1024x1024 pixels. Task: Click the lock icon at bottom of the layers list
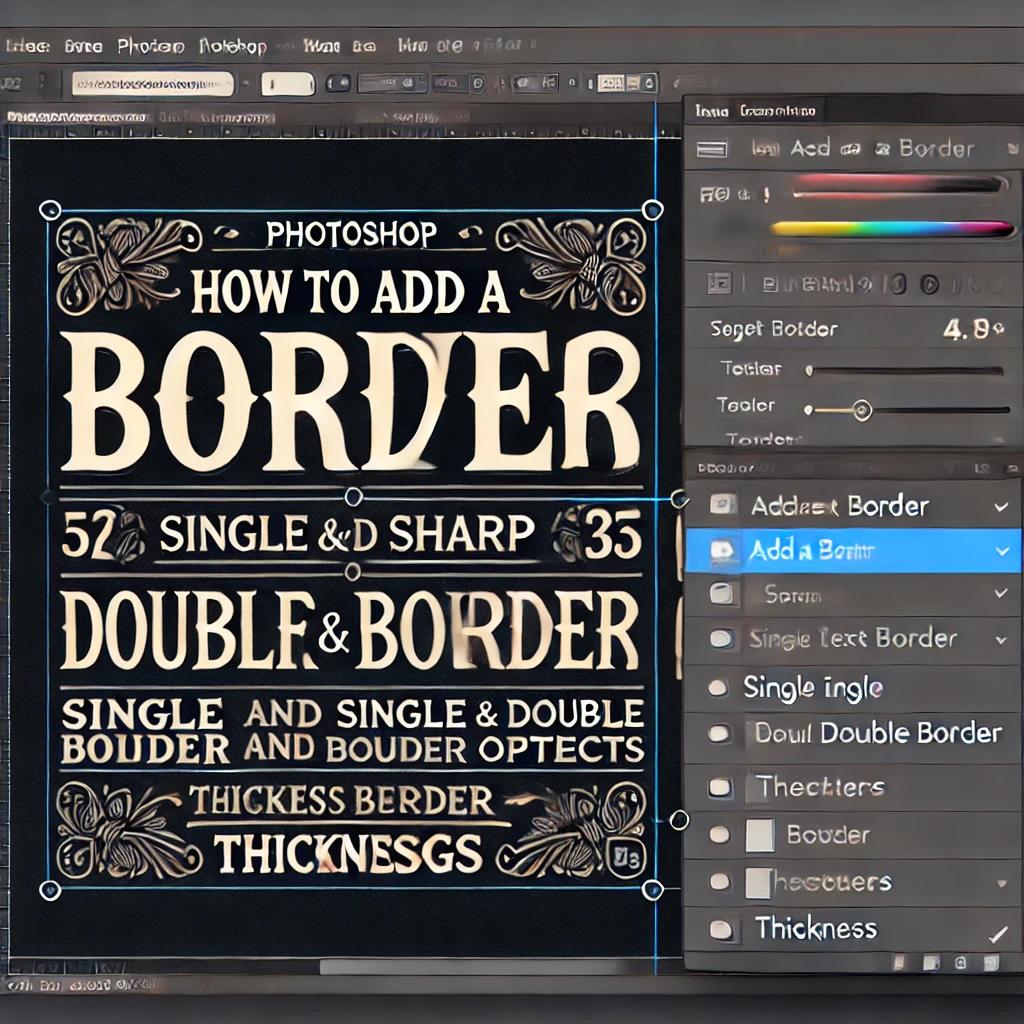pyautogui.click(x=961, y=962)
